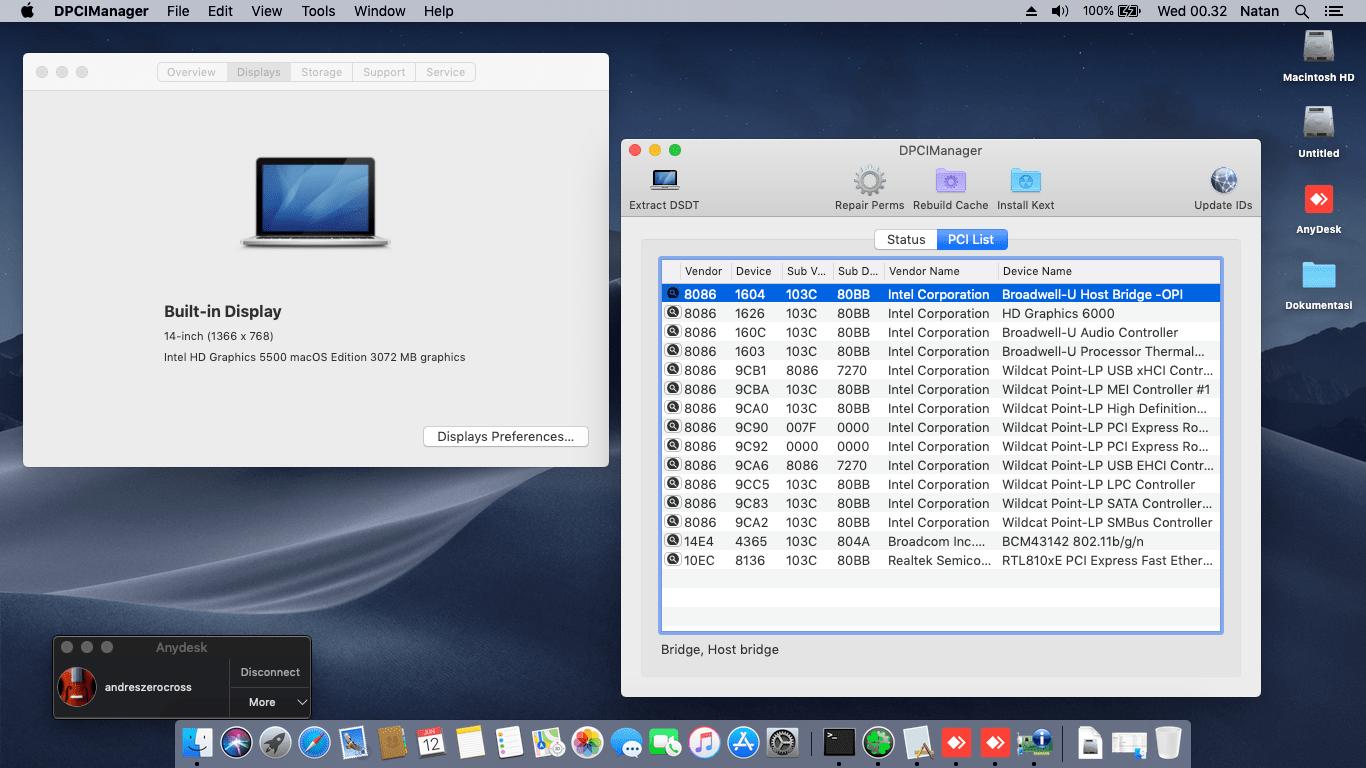This screenshot has height=768, width=1366.
Task: Open the Service tab
Action: (x=445, y=72)
